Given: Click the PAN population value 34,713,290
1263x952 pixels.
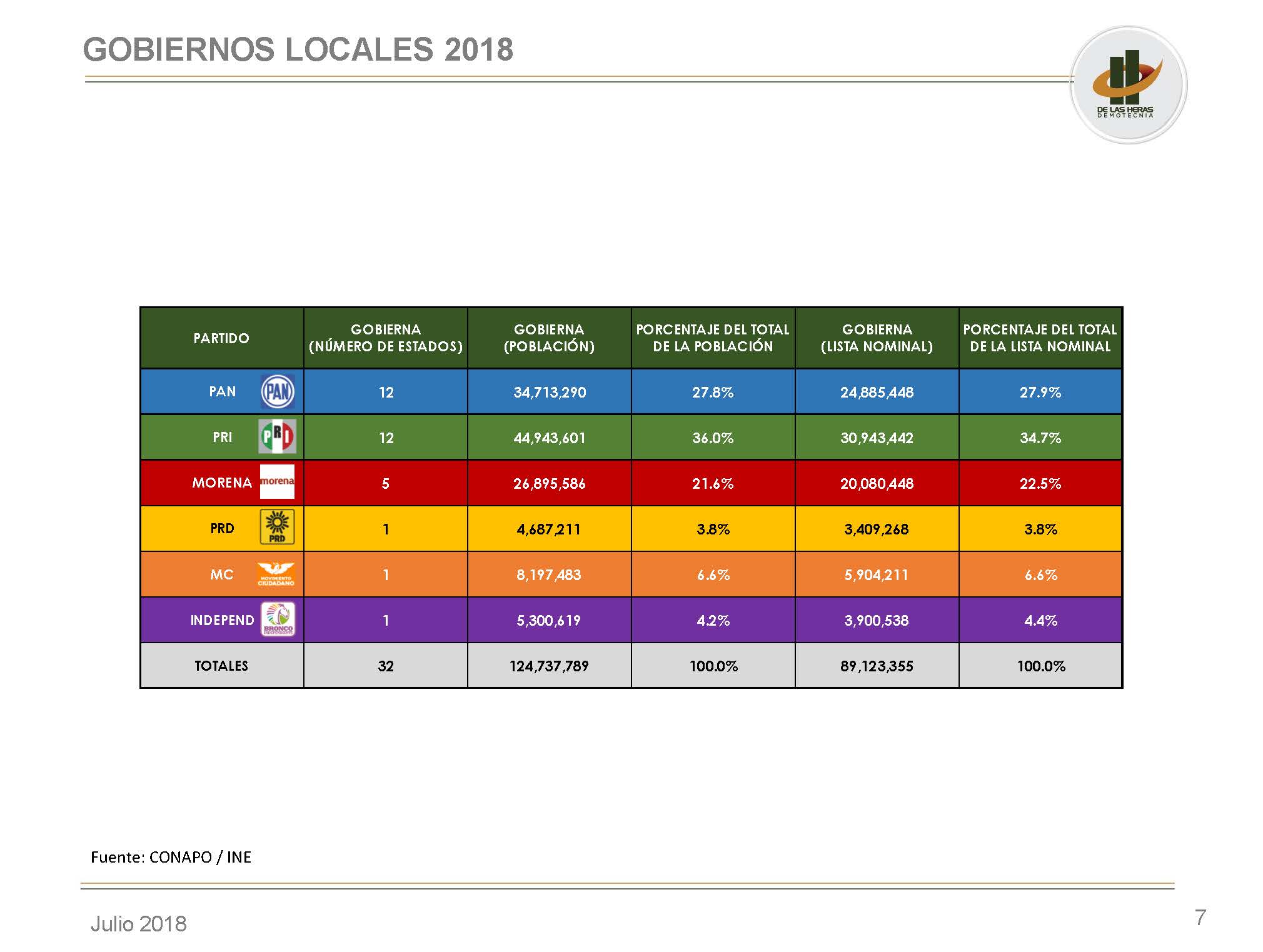Looking at the screenshot, I should point(550,393).
